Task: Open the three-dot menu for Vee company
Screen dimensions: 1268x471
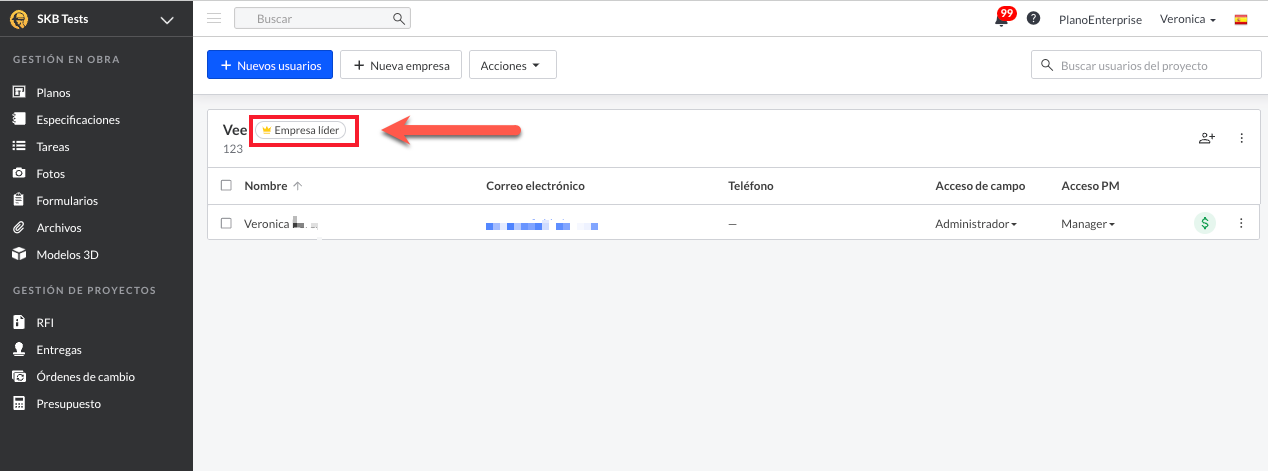Action: pyautogui.click(x=1241, y=138)
